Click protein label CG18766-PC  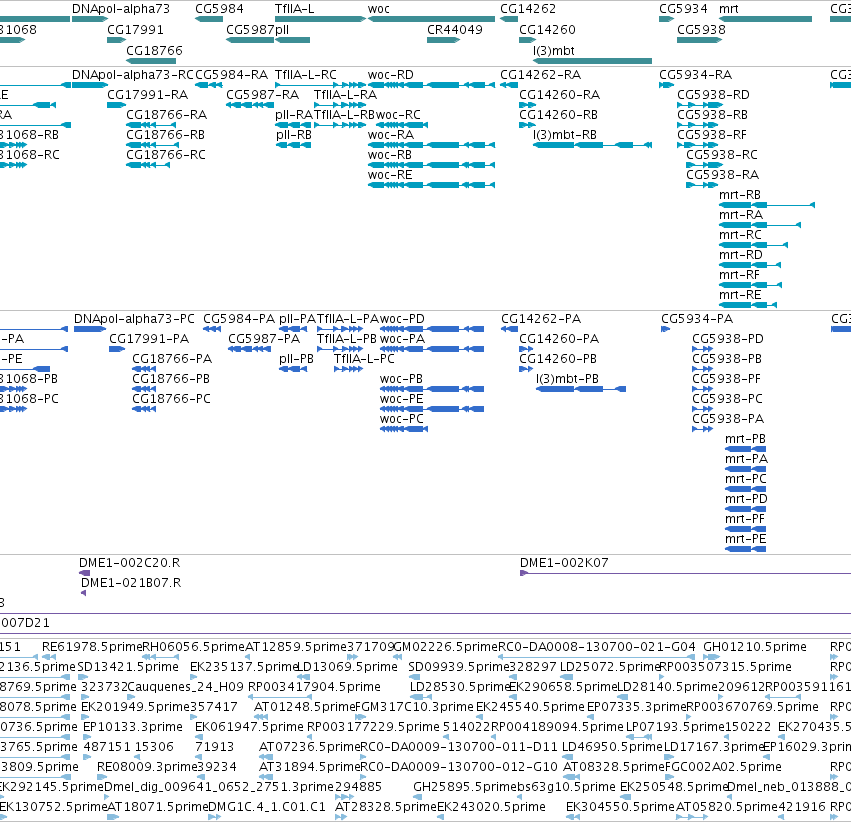(171, 399)
